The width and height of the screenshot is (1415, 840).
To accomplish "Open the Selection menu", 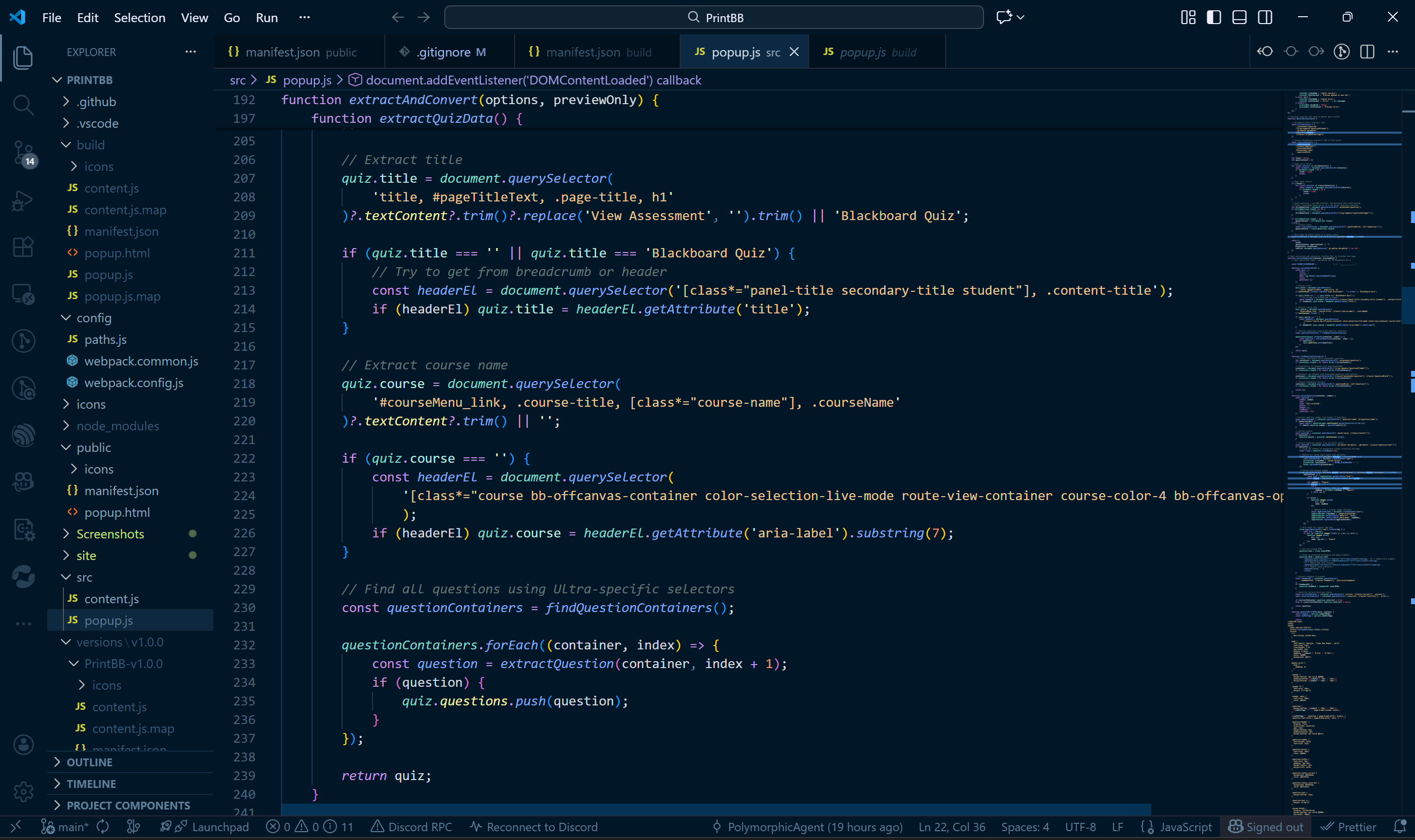I will click(139, 18).
